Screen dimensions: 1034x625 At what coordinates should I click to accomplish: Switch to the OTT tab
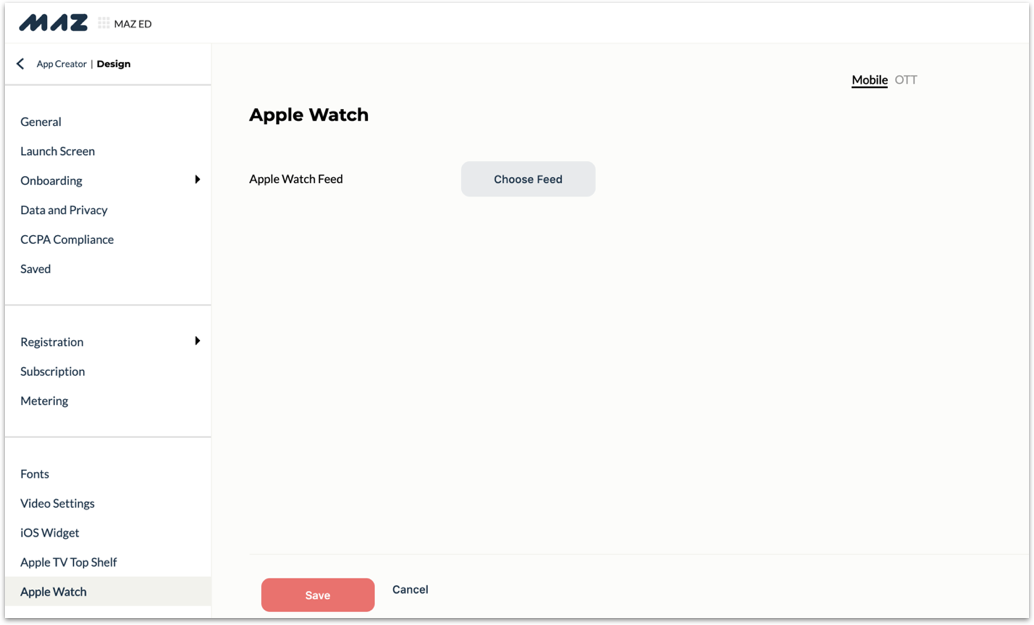pyautogui.click(x=905, y=80)
